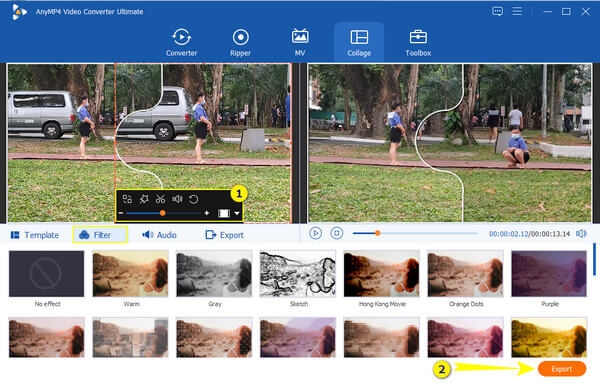Apply the Hong Kong Movie filter
The width and height of the screenshot is (600, 389).
pos(382,274)
